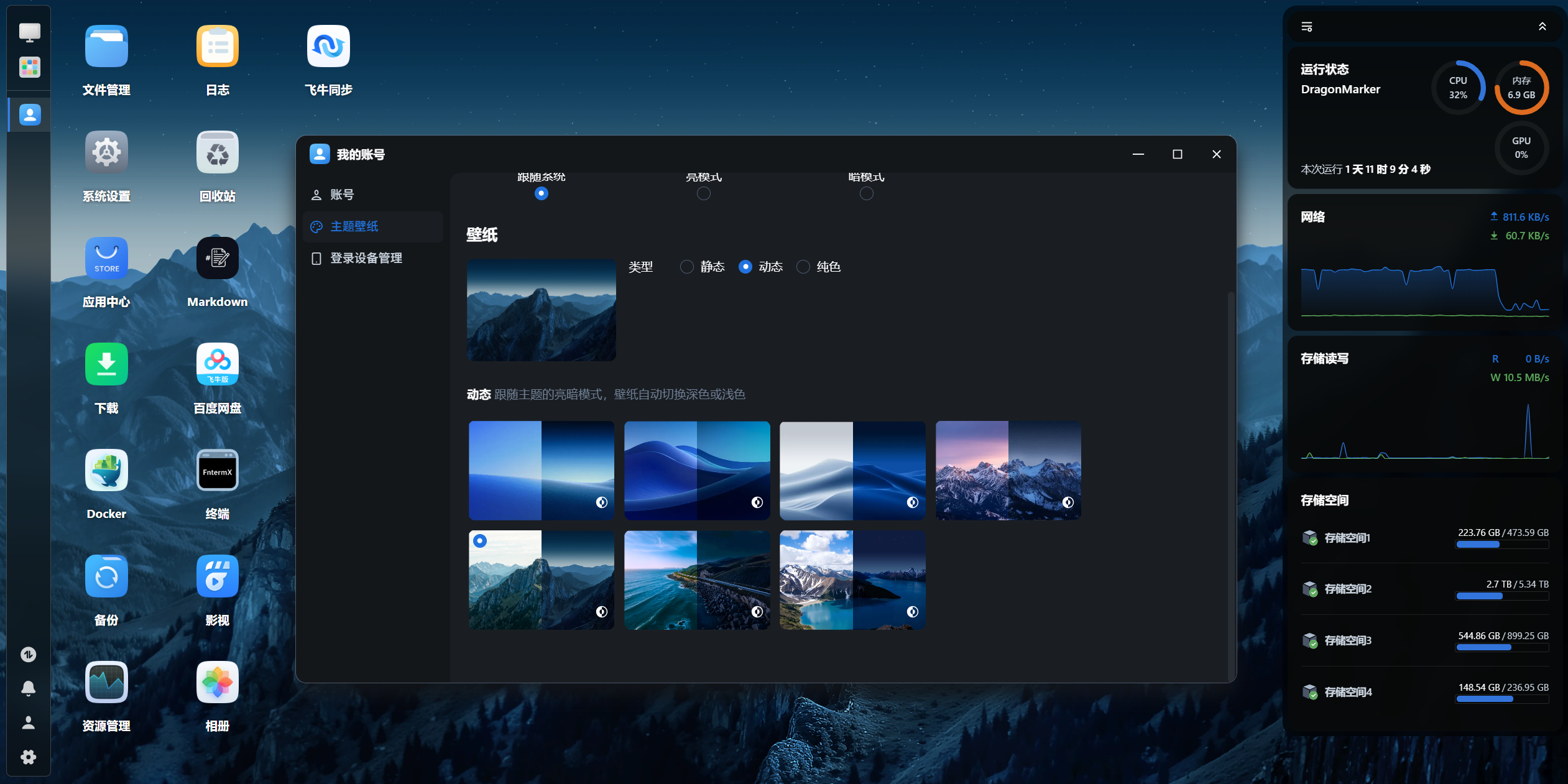The image size is (1568, 784).
Task: Open the Markdown editor icon
Action: click(217, 259)
